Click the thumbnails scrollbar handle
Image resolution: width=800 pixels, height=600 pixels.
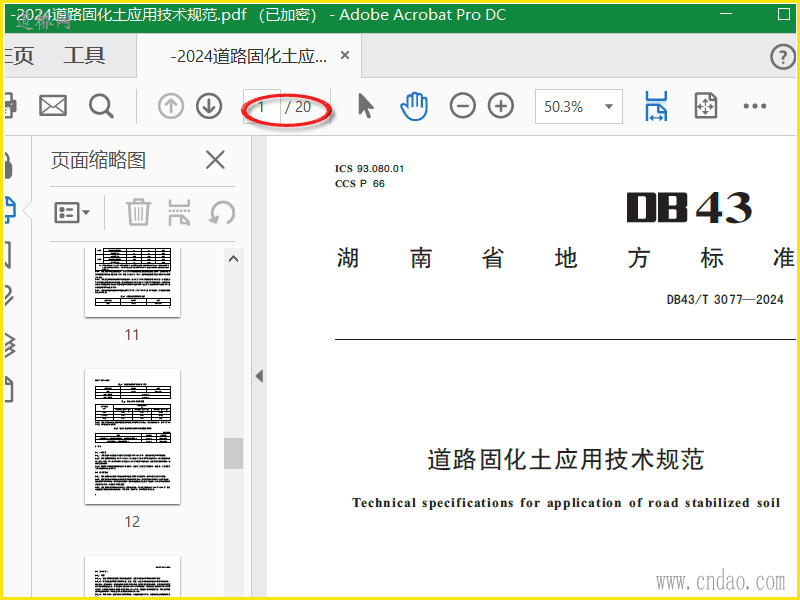coord(233,453)
